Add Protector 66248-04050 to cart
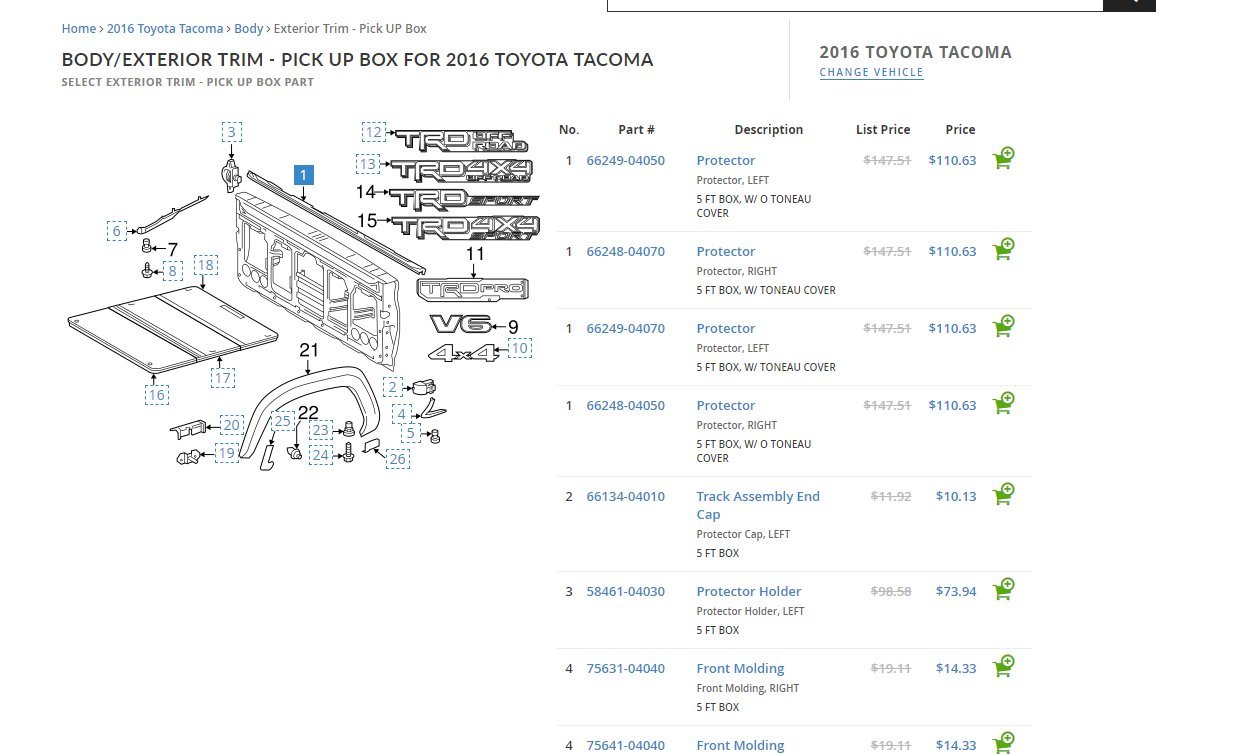 point(1003,404)
